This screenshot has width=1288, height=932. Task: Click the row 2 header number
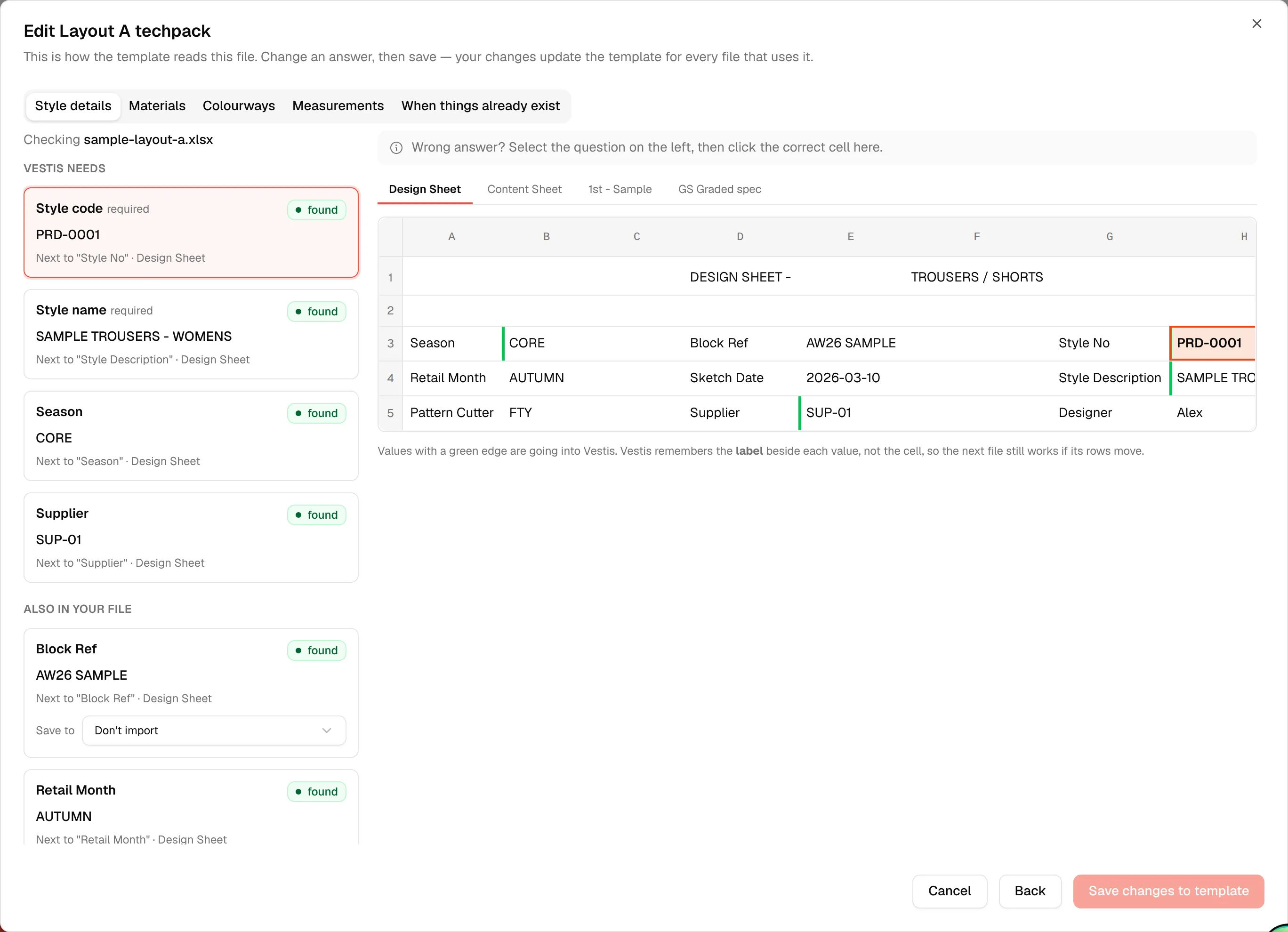pos(390,311)
